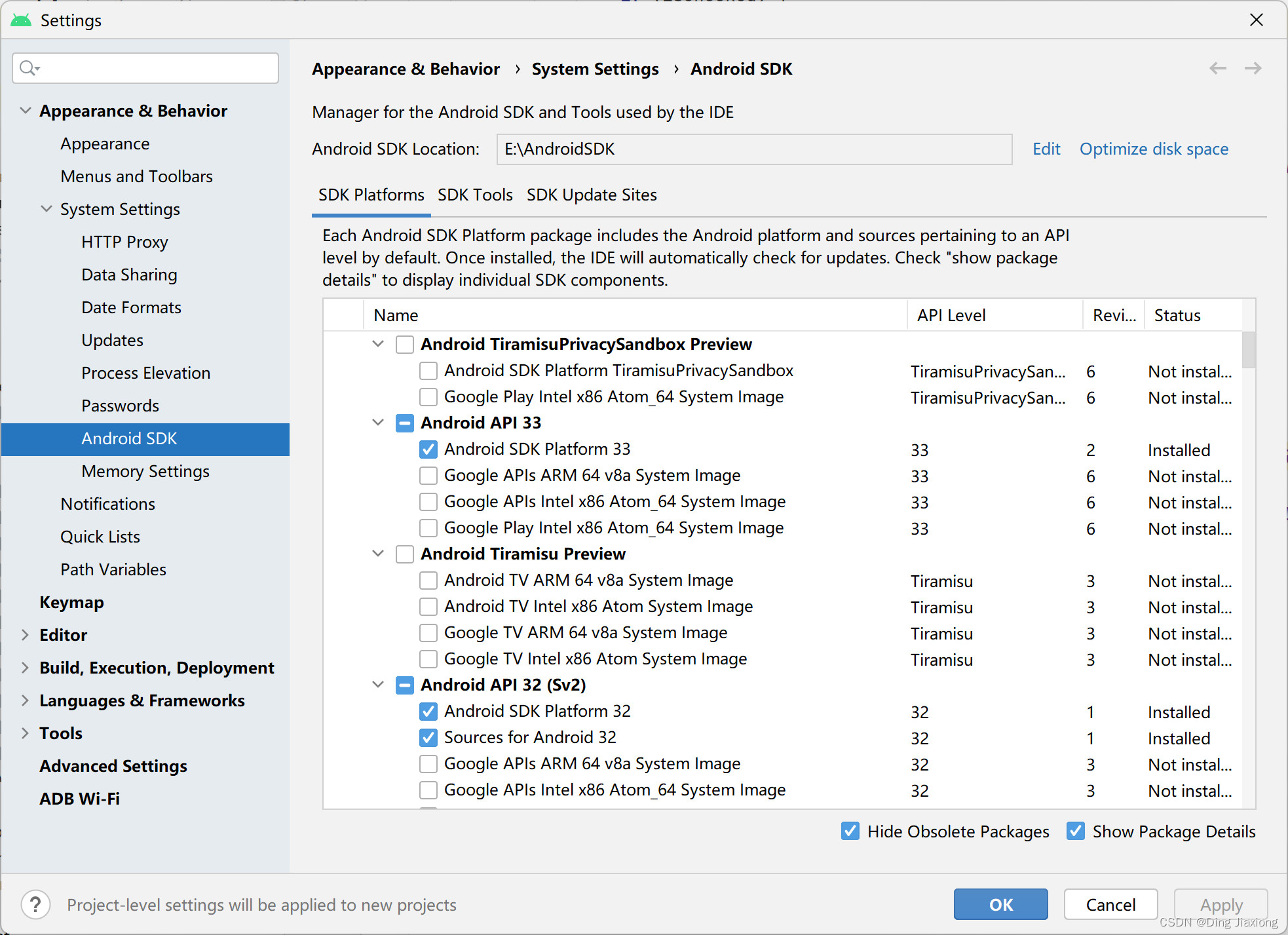
Task: Click the settings search field
Action: click(145, 68)
